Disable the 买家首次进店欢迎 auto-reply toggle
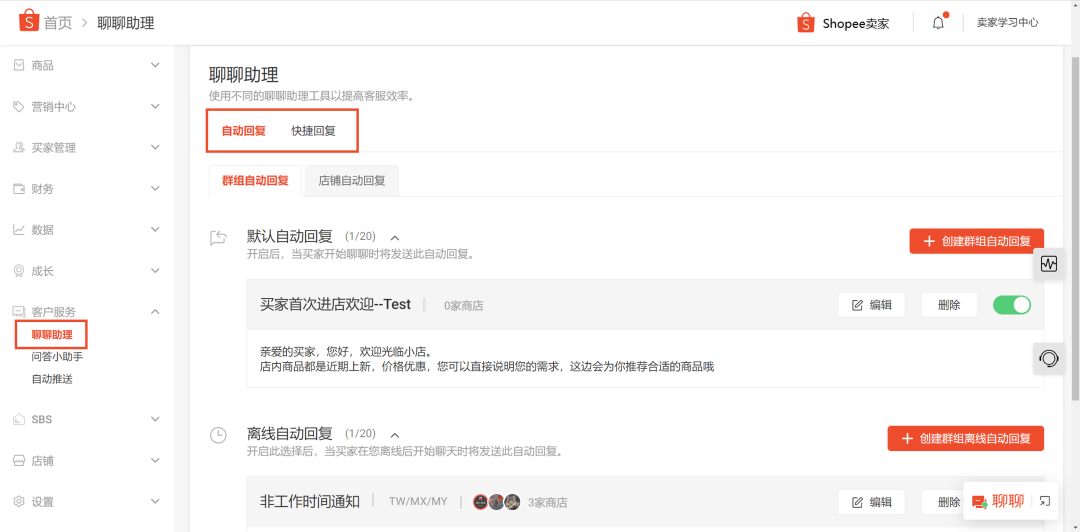This screenshot has height=532, width=1080. (1011, 305)
